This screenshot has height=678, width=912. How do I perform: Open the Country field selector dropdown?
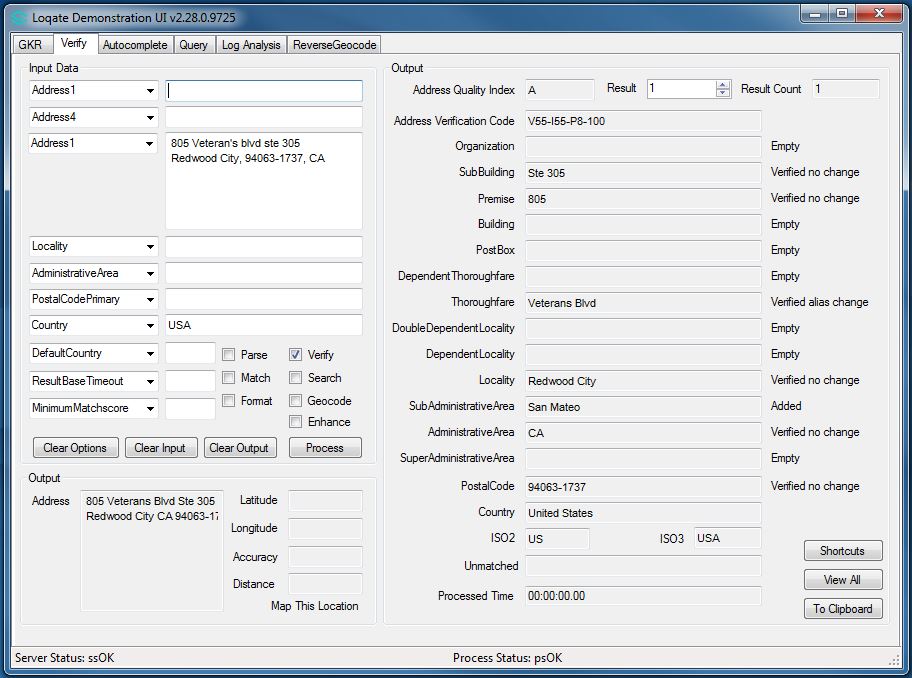click(150, 325)
